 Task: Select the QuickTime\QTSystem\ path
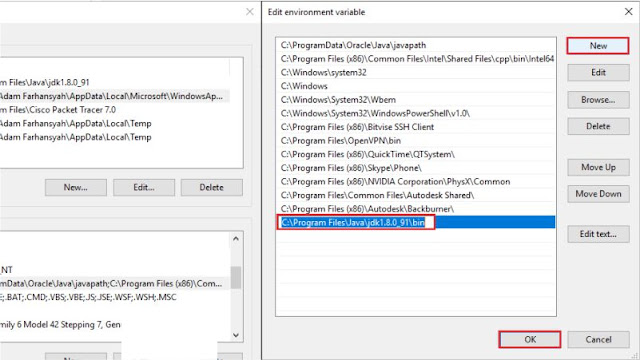(x=416, y=154)
